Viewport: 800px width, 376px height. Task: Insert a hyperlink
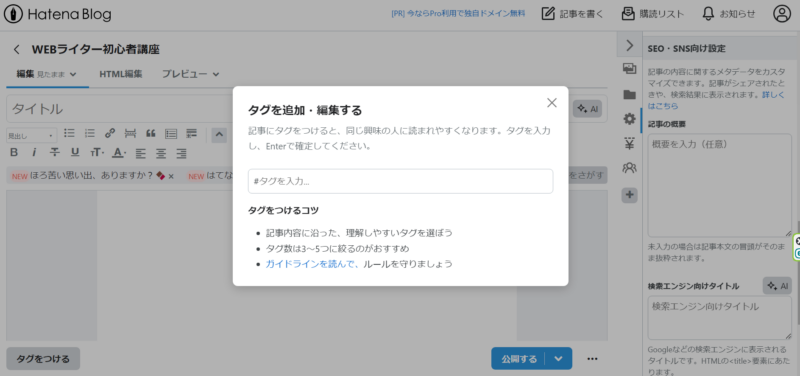[110, 134]
